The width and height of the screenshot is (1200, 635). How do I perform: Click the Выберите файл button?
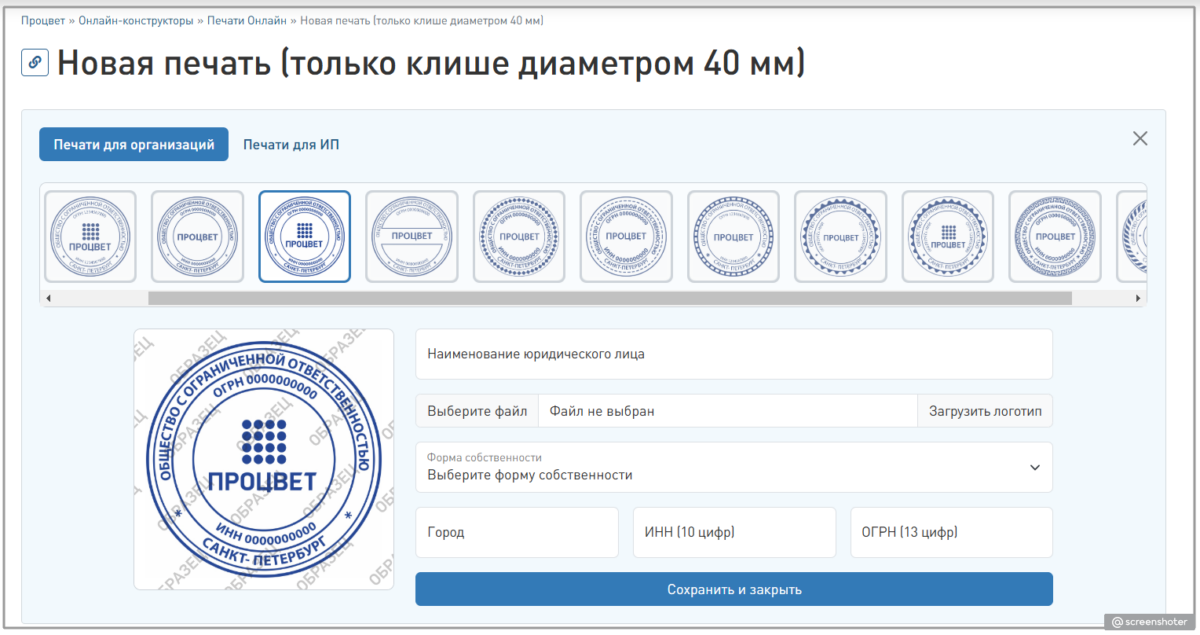pos(476,411)
